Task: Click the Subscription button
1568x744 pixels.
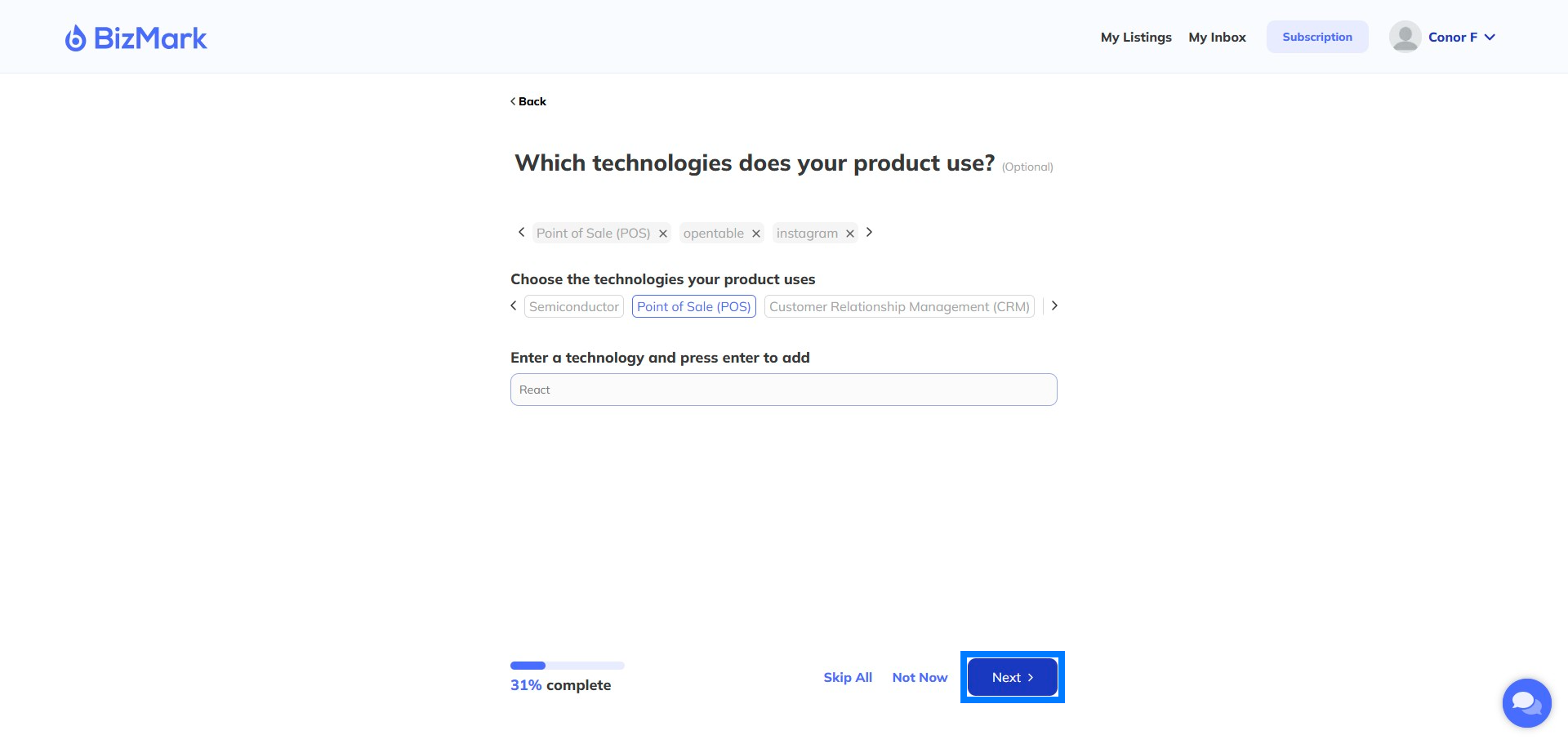Action: [x=1317, y=37]
